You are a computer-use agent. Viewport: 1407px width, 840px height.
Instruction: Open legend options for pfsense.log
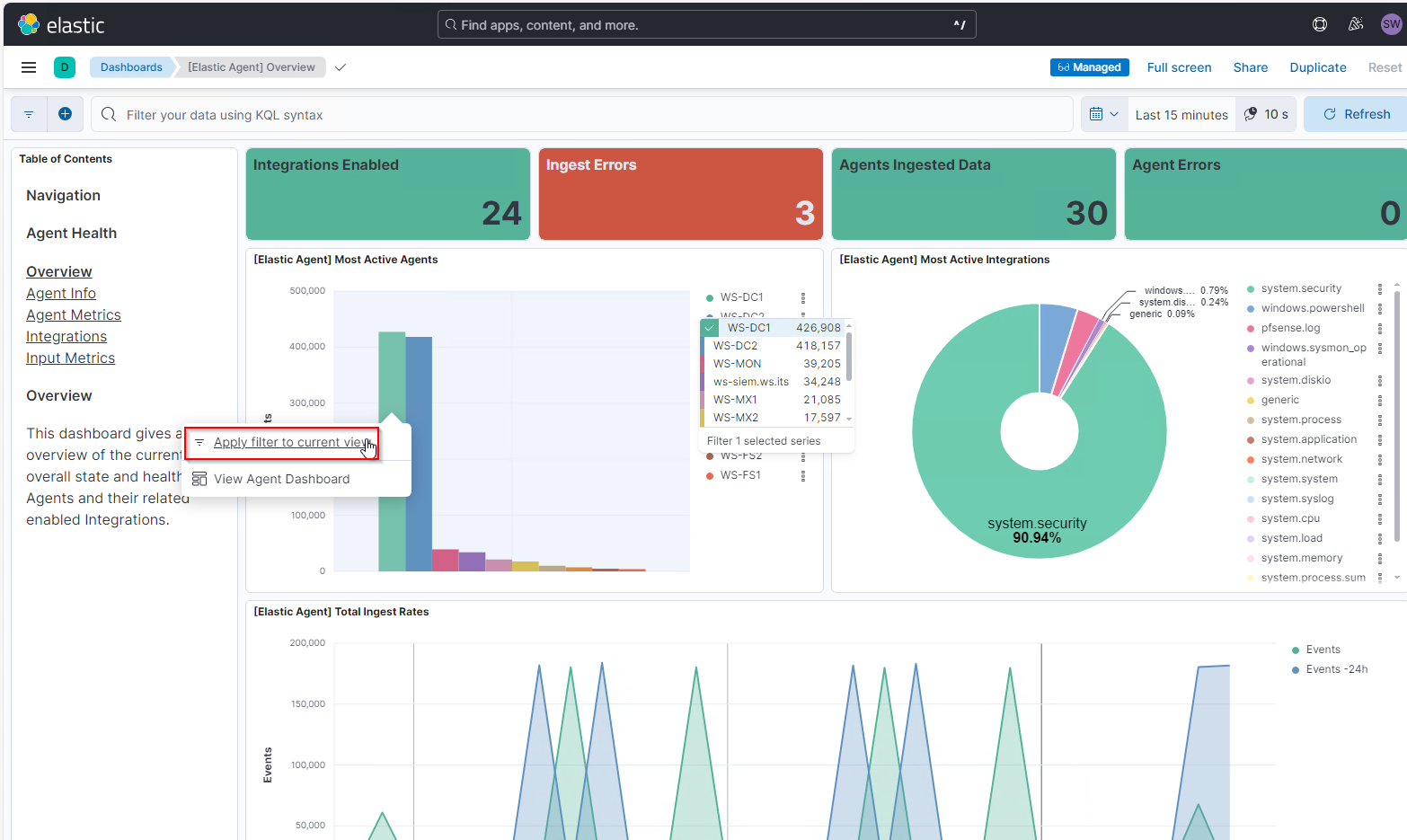coord(1380,328)
